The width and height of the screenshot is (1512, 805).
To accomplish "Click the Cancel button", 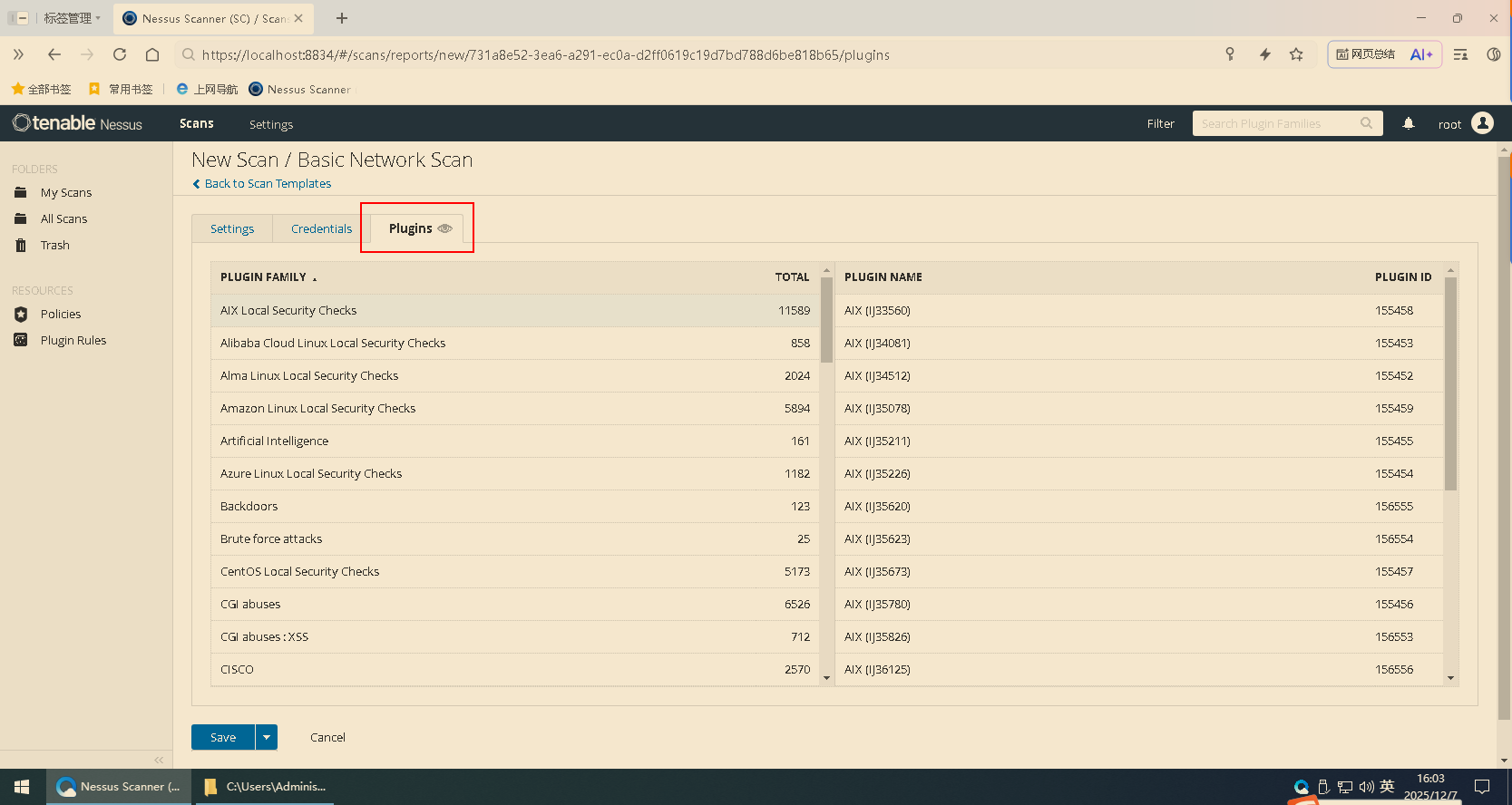I will pyautogui.click(x=327, y=738).
